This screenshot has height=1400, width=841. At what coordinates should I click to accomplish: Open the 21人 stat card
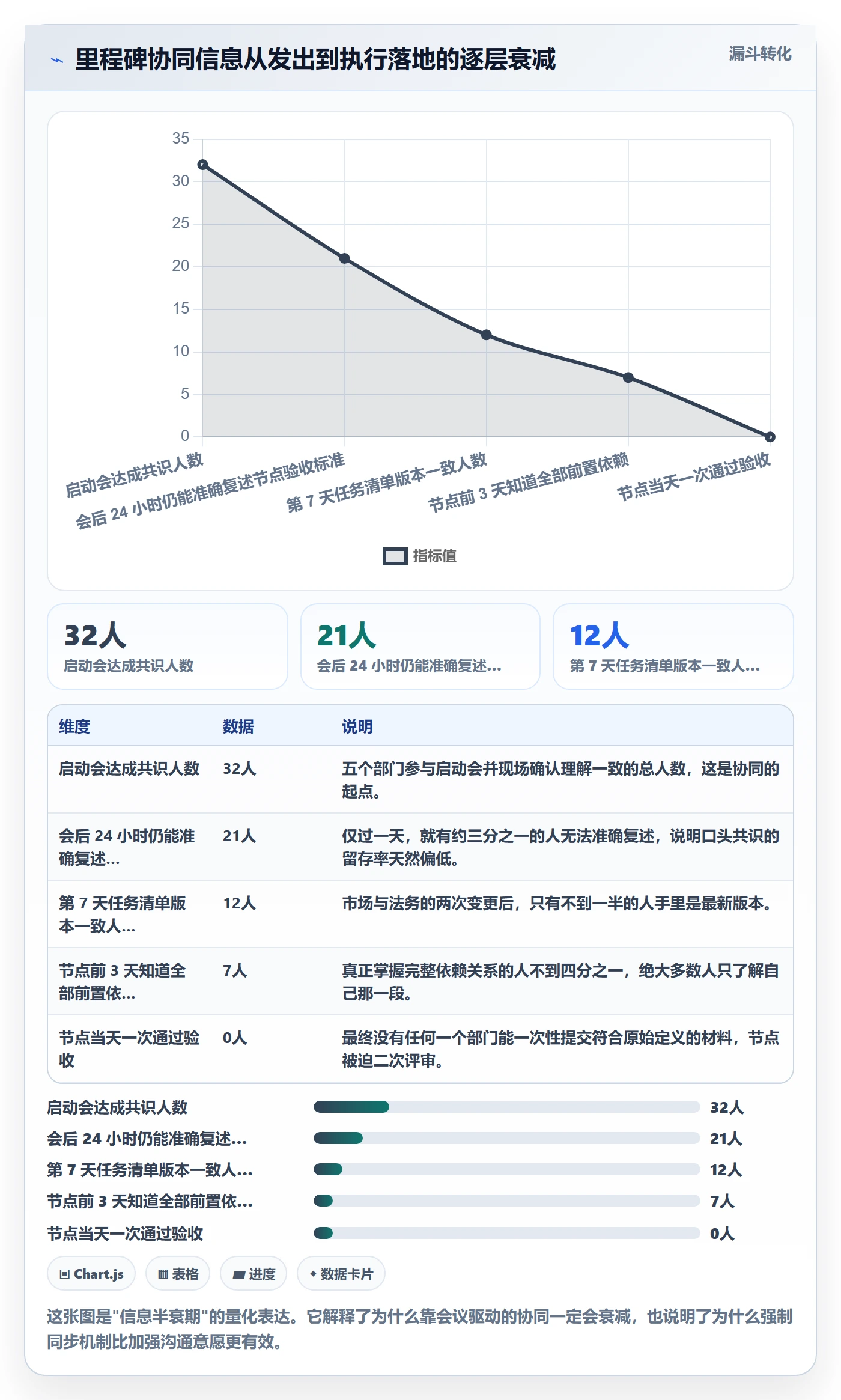(421, 647)
